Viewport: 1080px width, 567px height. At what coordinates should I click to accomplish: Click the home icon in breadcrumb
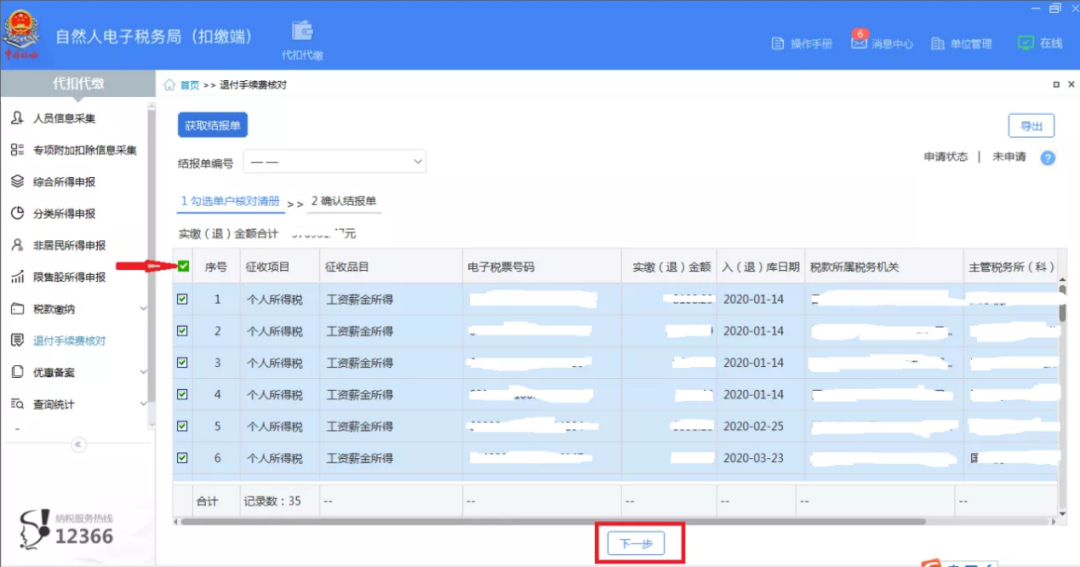[169, 85]
